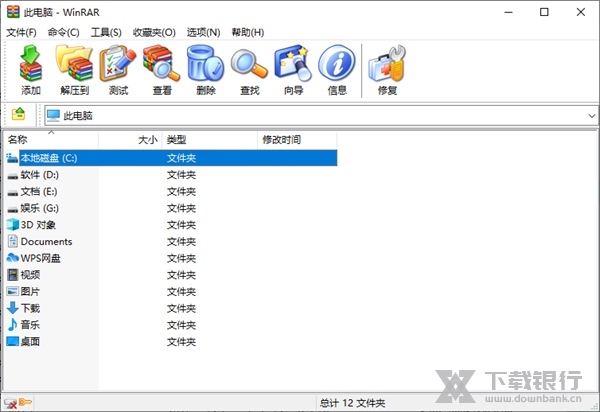600x412 pixels.
Task: Select the 本地磁盘 (C:) row name
Action: [49, 158]
